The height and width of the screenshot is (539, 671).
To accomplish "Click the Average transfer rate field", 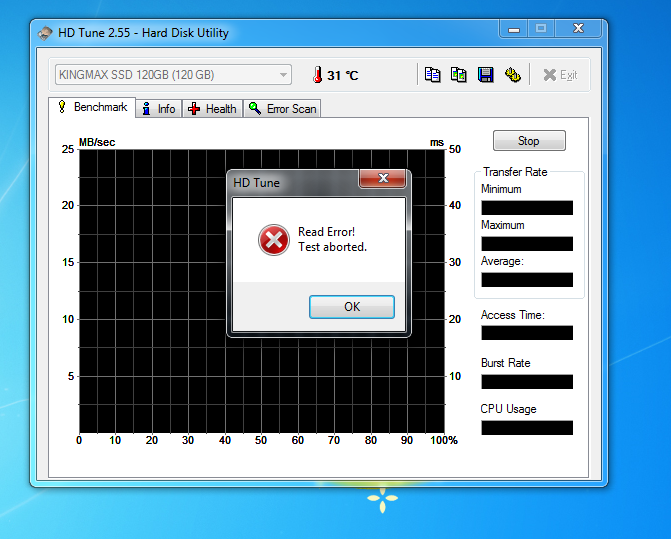I will 527,280.
